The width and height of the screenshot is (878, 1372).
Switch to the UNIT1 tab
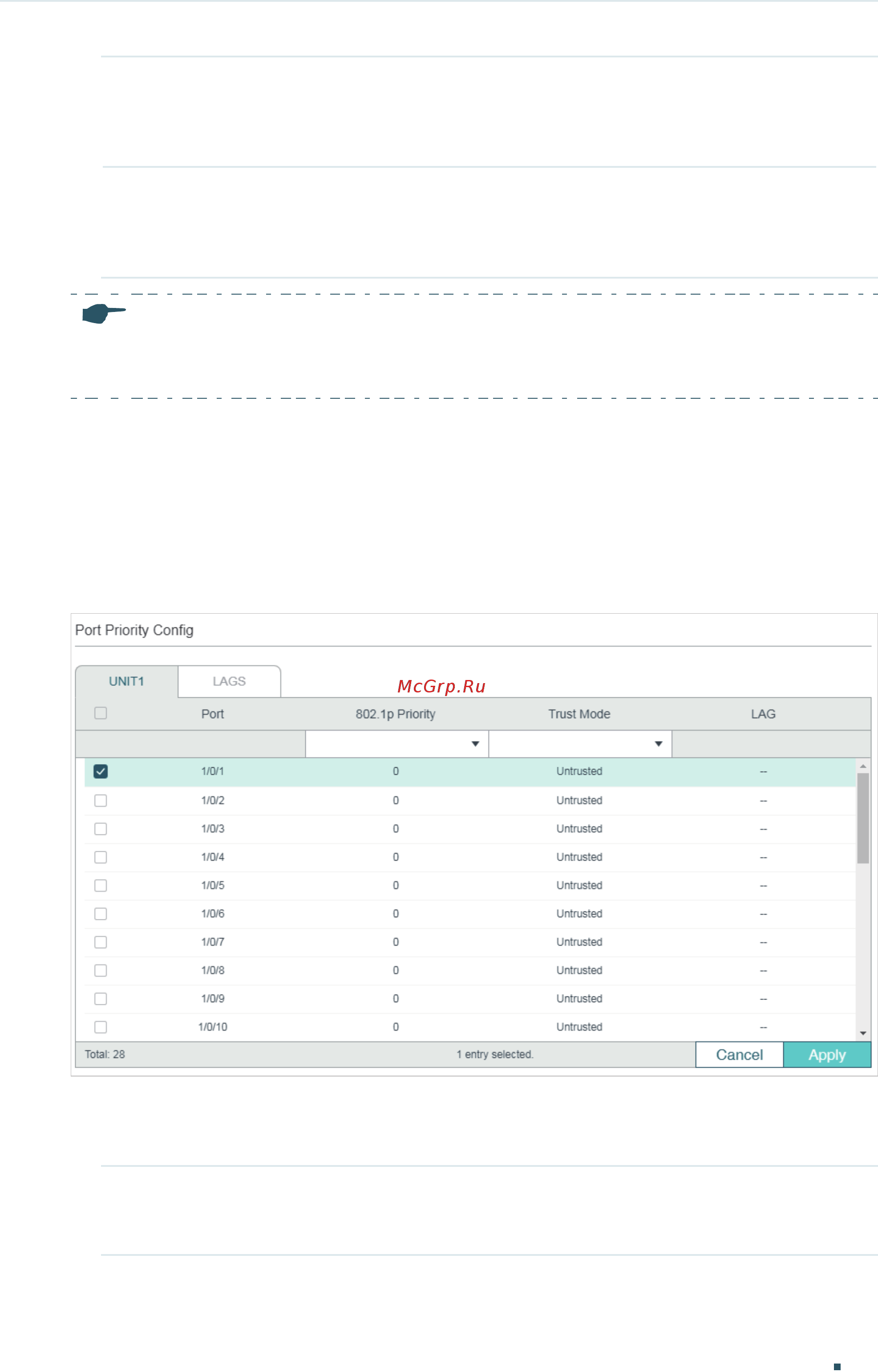(126, 681)
